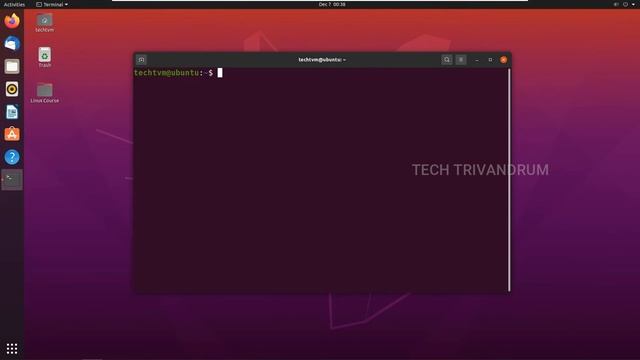Click the terminal prompt text techtvm@ubuntu

click(x=167, y=73)
